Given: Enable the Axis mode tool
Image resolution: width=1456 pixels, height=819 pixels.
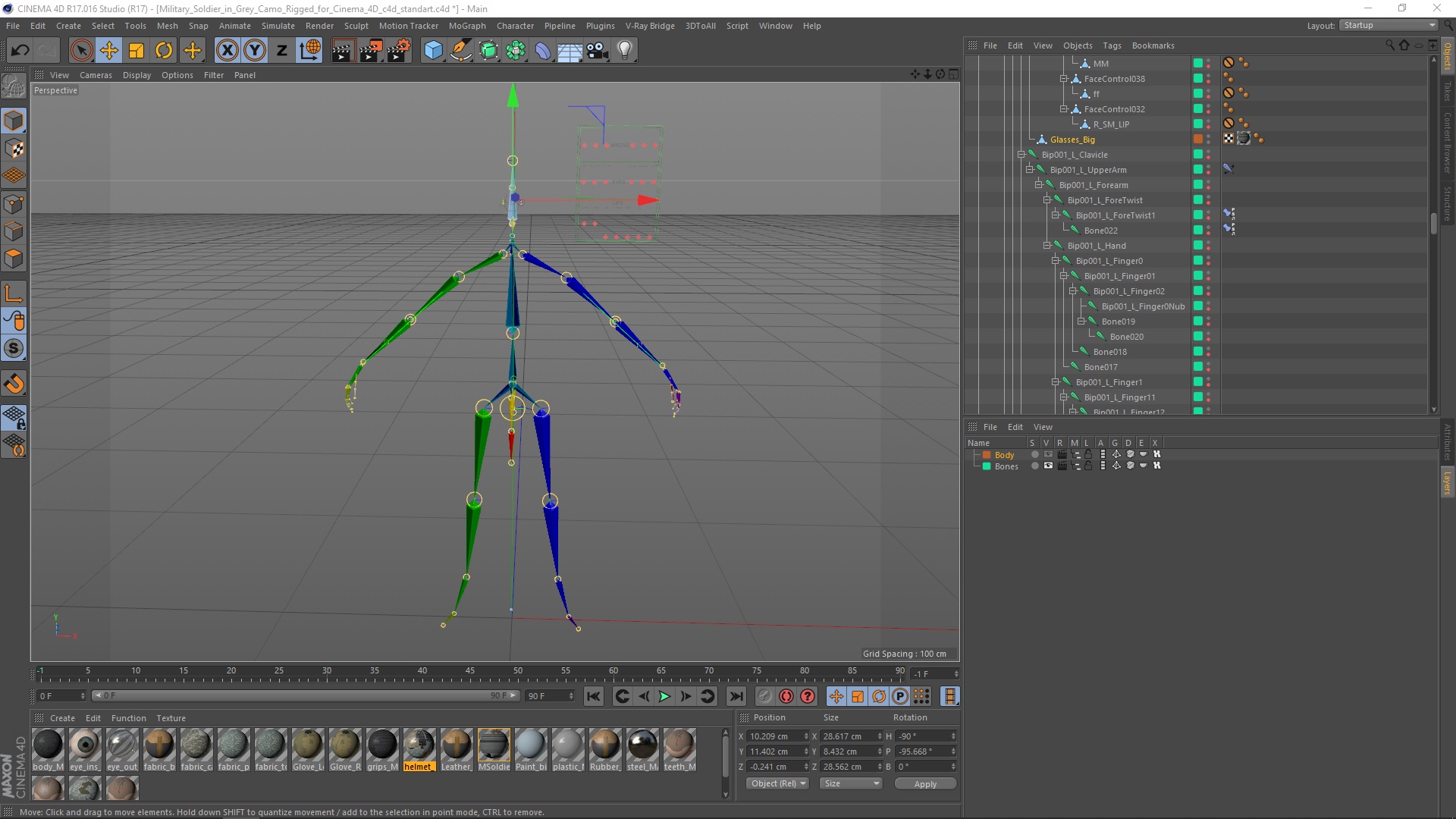Looking at the screenshot, I should point(14,293).
